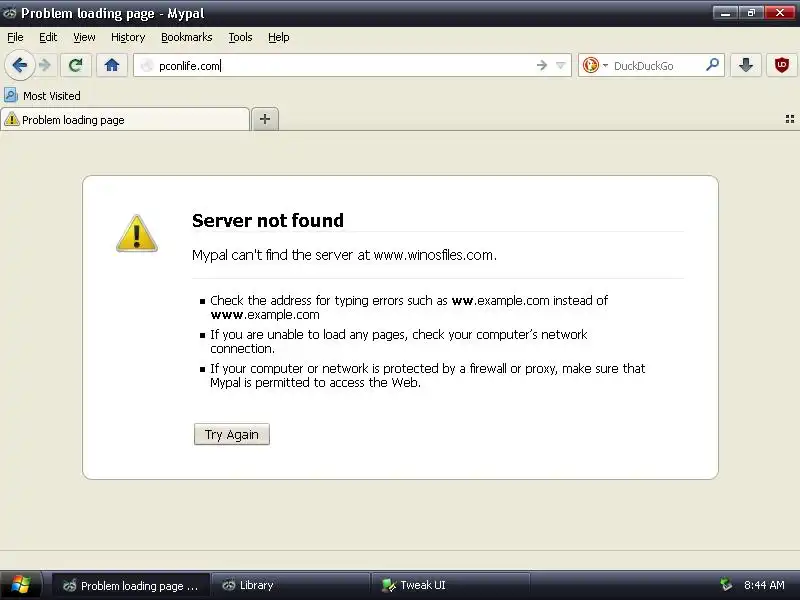800x600 pixels.
Task: Reload the page with the green refresh icon
Action: (76, 65)
